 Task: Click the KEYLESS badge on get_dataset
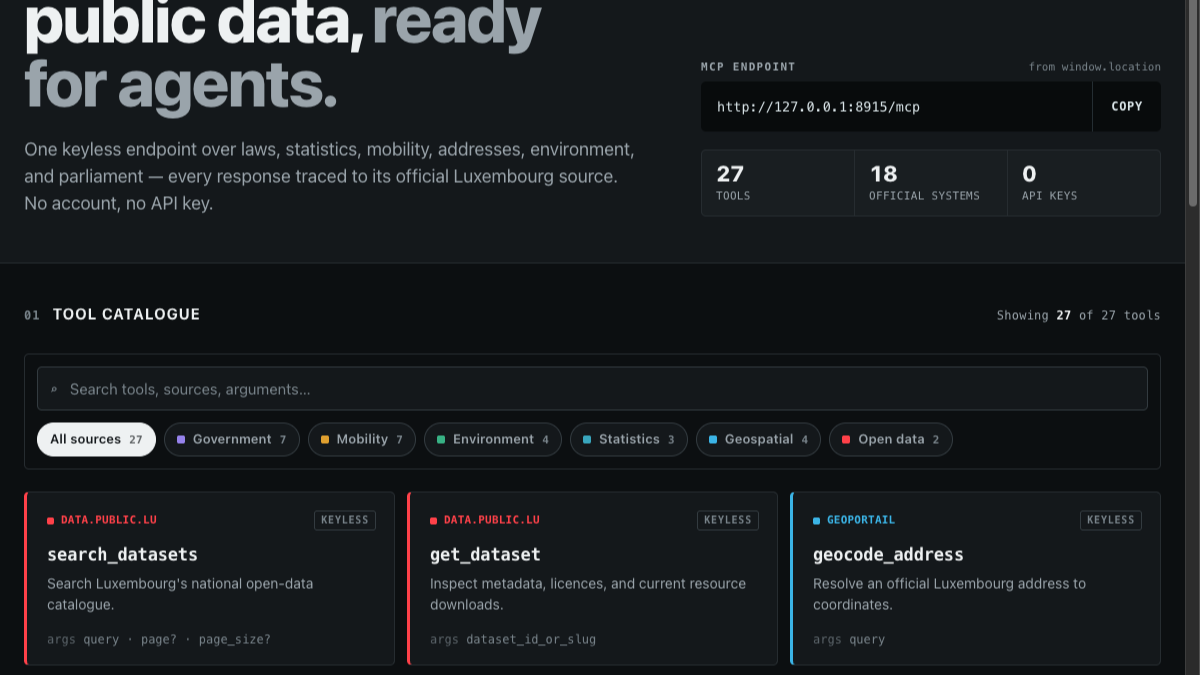point(728,520)
